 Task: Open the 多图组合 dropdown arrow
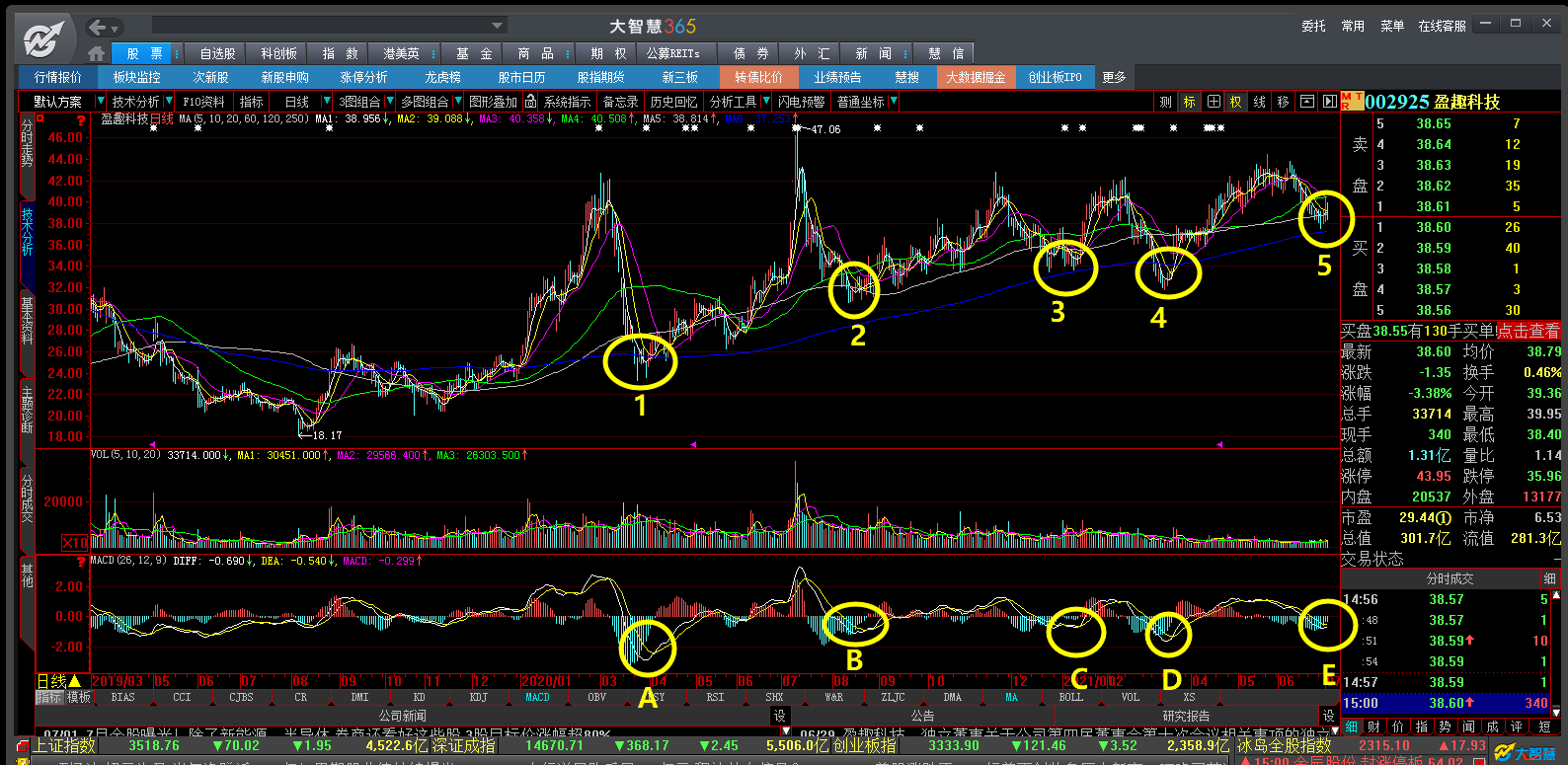tap(457, 101)
